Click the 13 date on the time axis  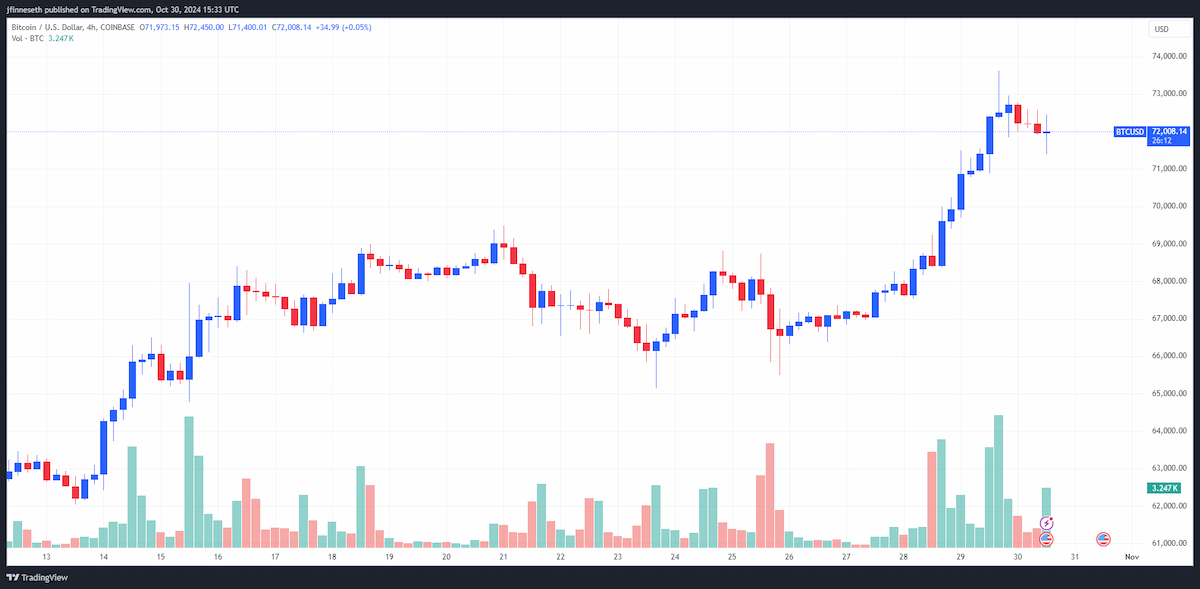[46, 556]
